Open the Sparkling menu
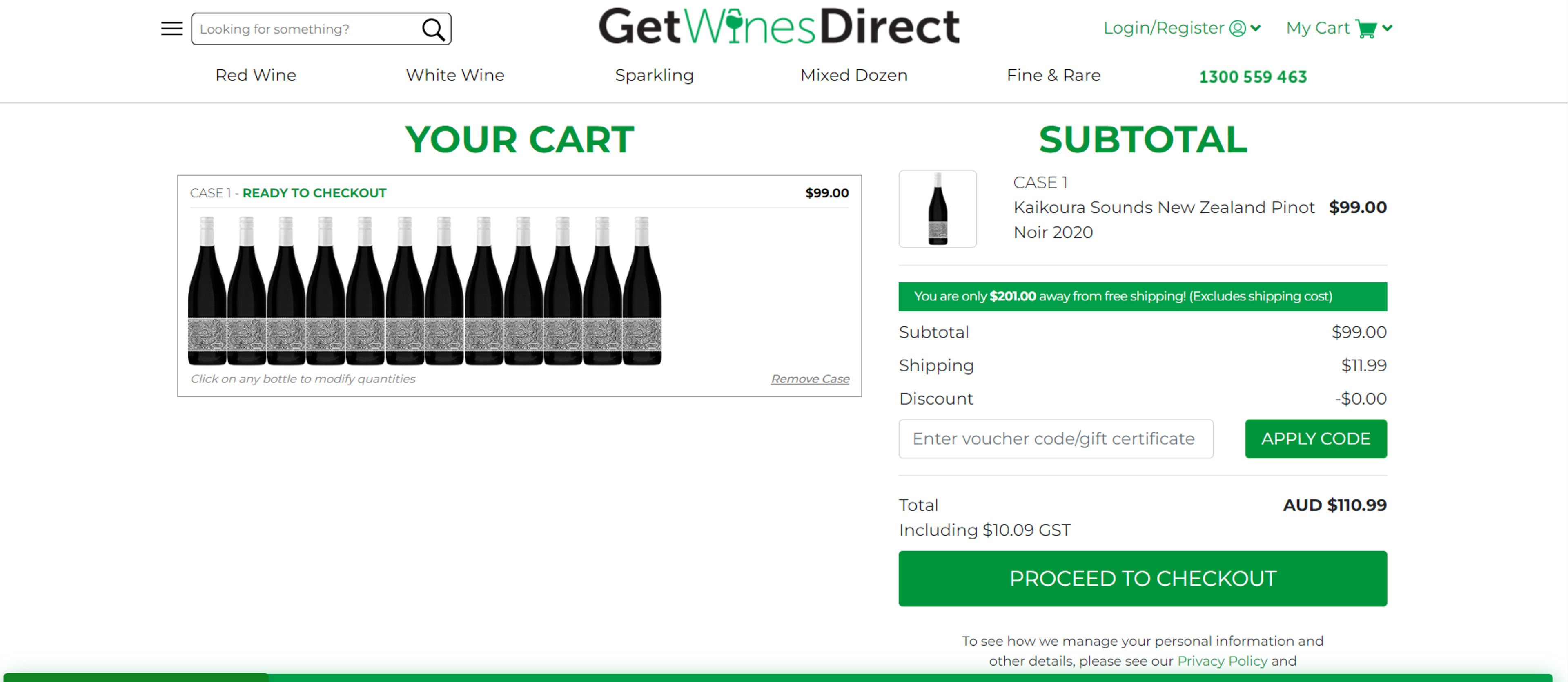 click(x=654, y=76)
